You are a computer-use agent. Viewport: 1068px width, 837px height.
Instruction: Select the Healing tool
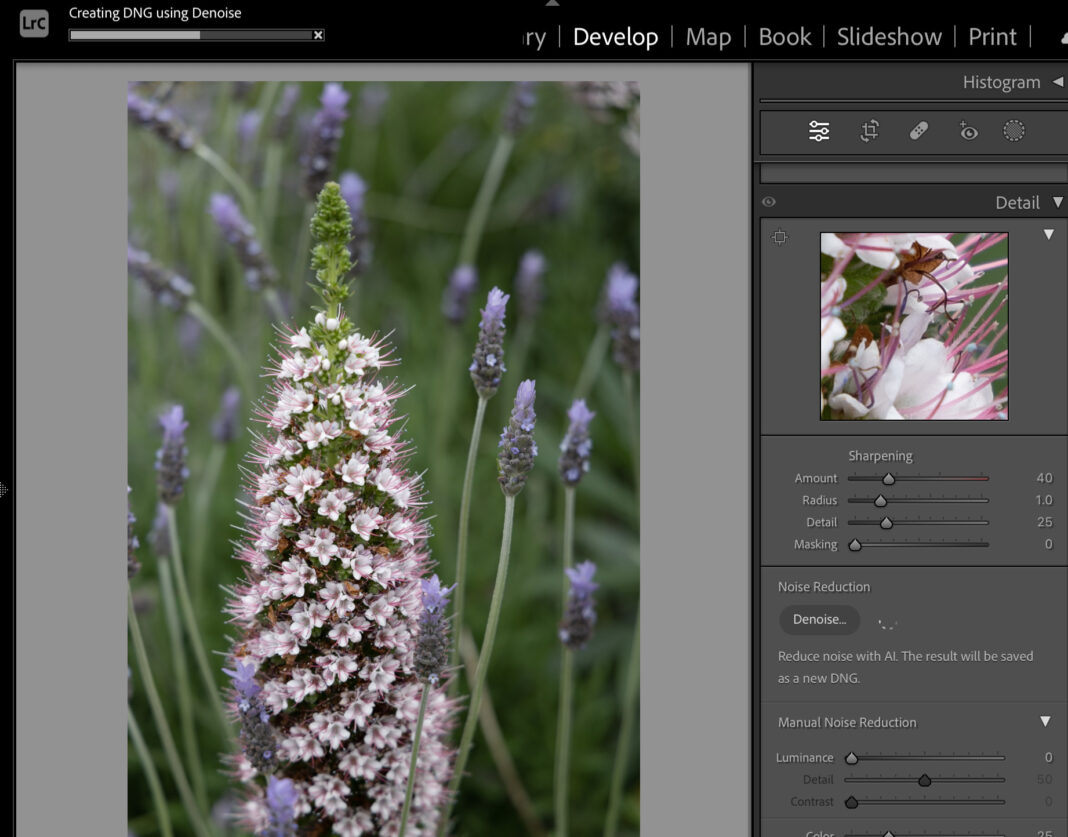(x=917, y=130)
